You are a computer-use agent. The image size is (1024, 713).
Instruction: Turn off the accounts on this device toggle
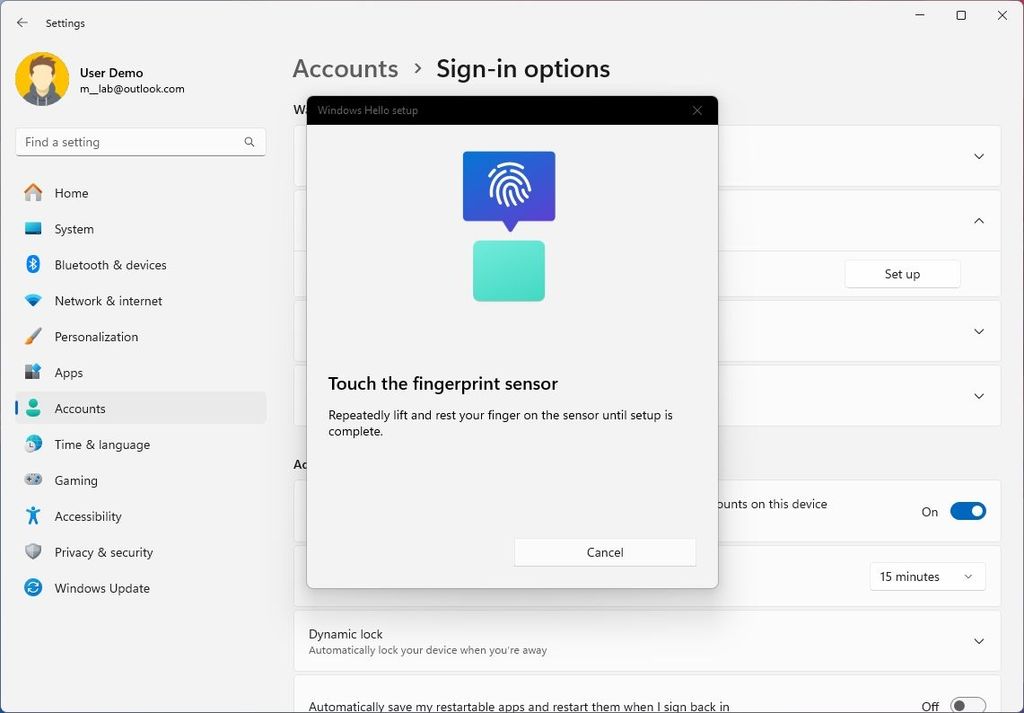(967, 510)
